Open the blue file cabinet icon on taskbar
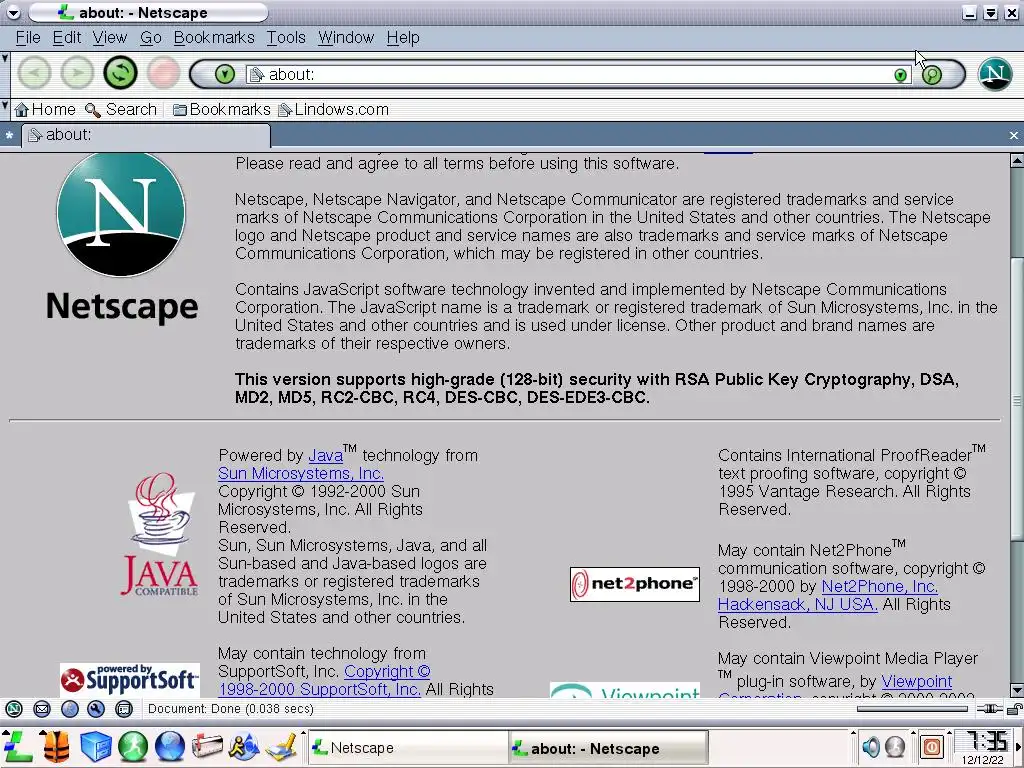 tap(95, 746)
